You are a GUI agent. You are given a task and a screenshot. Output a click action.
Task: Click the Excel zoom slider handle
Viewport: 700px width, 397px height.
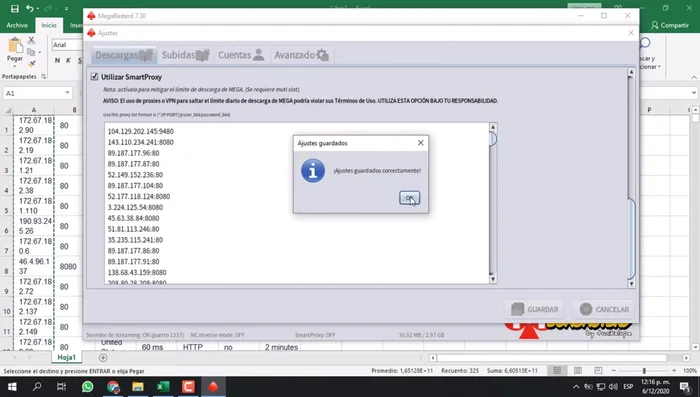pos(644,371)
